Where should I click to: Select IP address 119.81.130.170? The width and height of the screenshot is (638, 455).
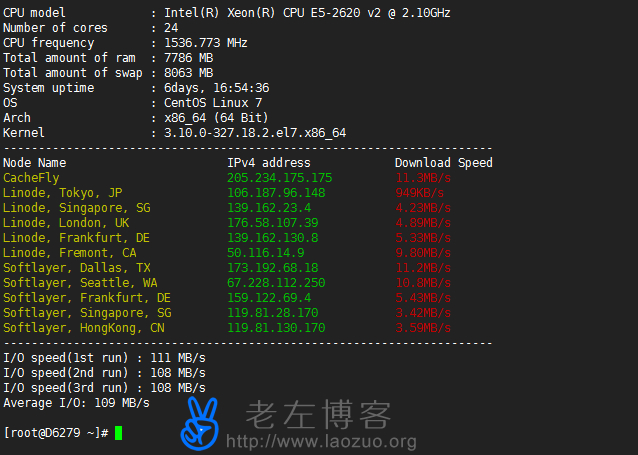coord(276,328)
